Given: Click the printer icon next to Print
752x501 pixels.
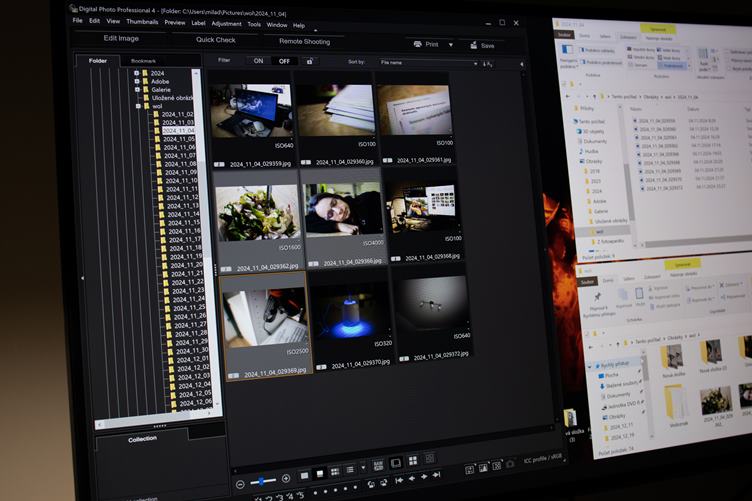Looking at the screenshot, I should (418, 44).
